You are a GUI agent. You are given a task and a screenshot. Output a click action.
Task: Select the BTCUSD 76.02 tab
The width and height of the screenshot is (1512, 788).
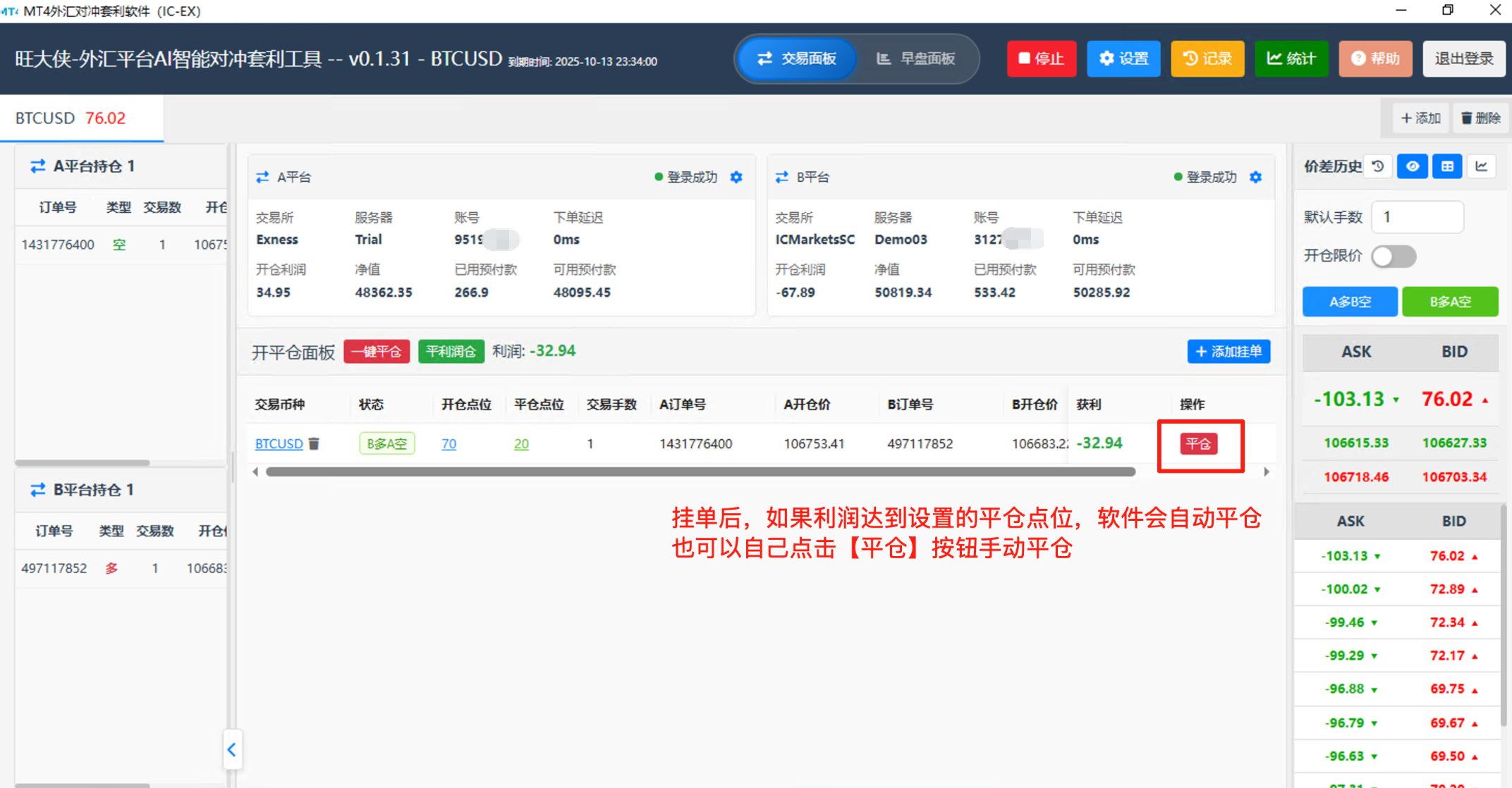(71, 118)
